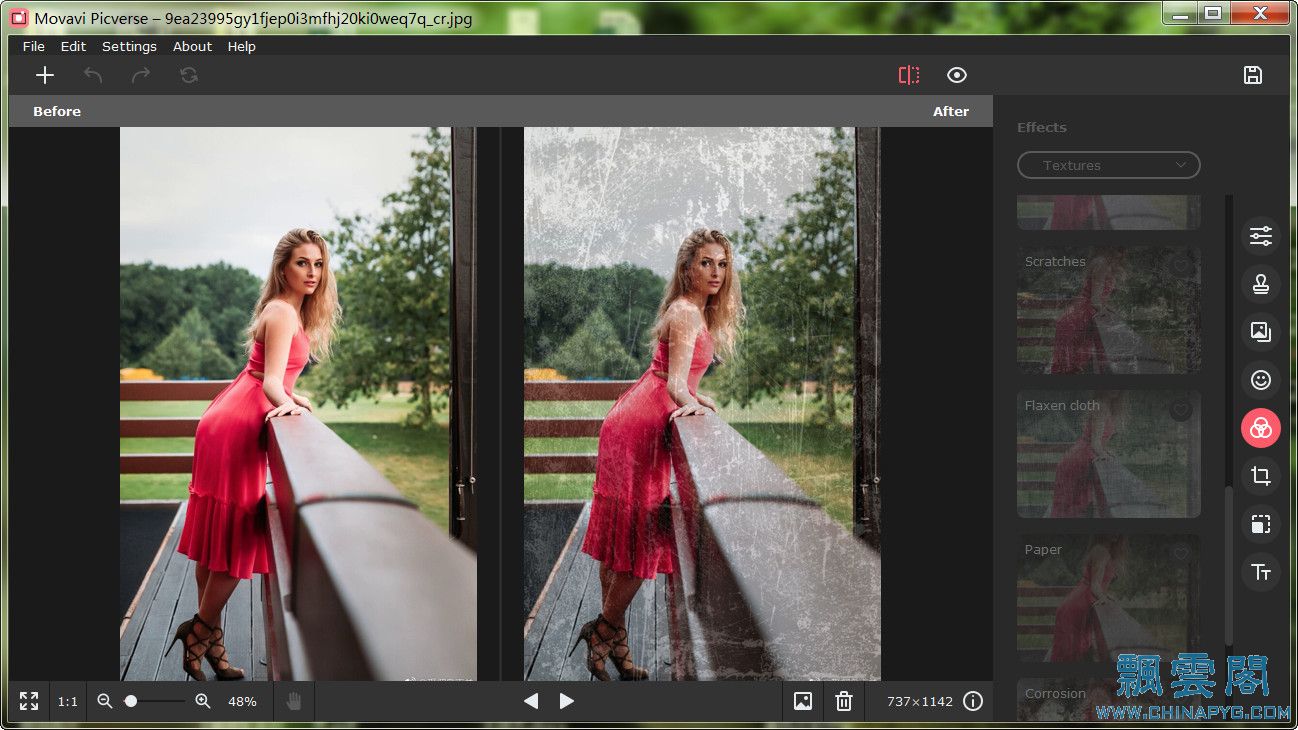Screen dimensions: 1298x730
Task: Open the Background replacement tool
Action: coord(1261,332)
